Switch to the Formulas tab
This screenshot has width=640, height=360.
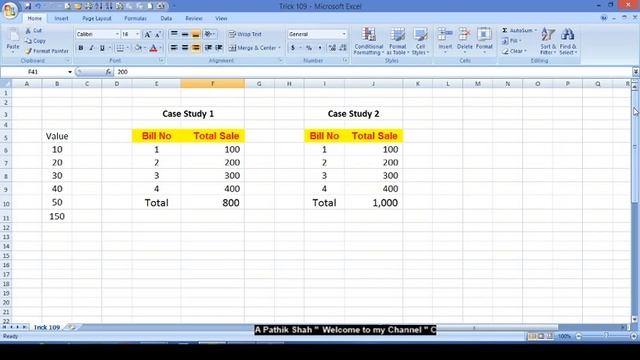click(x=136, y=18)
